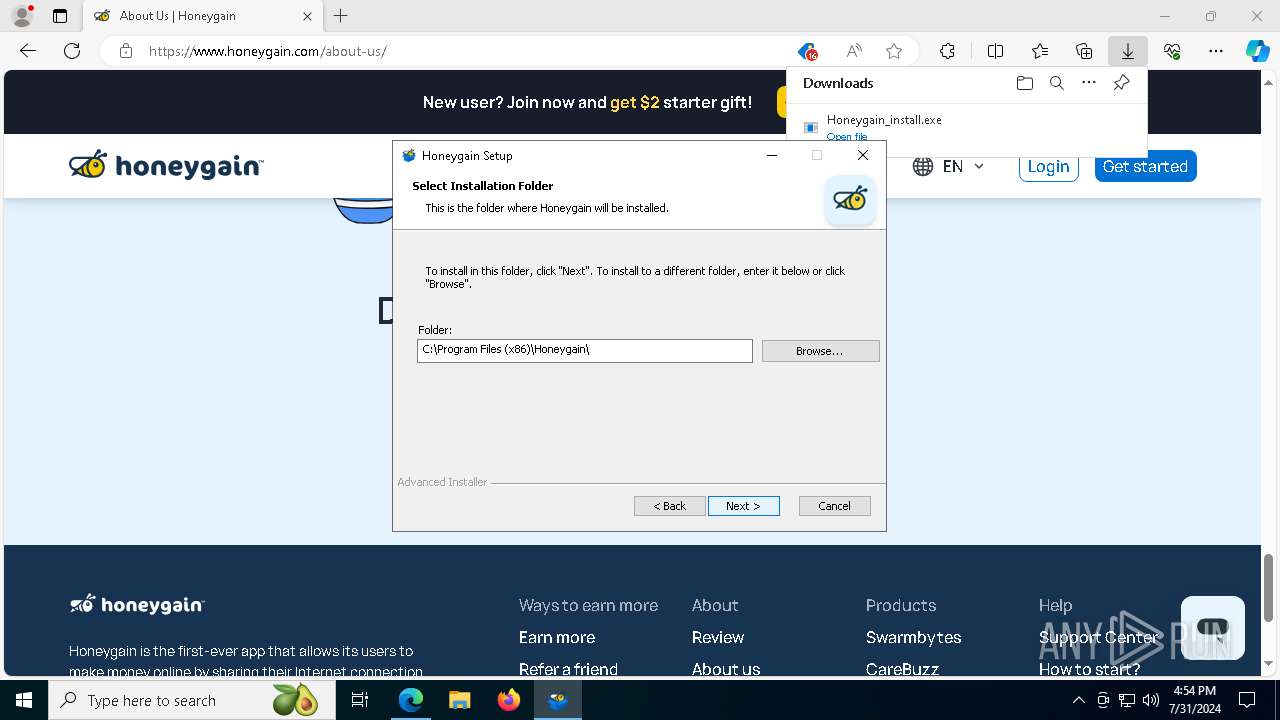Open the notification center icon
Image resolution: width=1280 pixels, height=720 pixels.
tap(1247, 700)
